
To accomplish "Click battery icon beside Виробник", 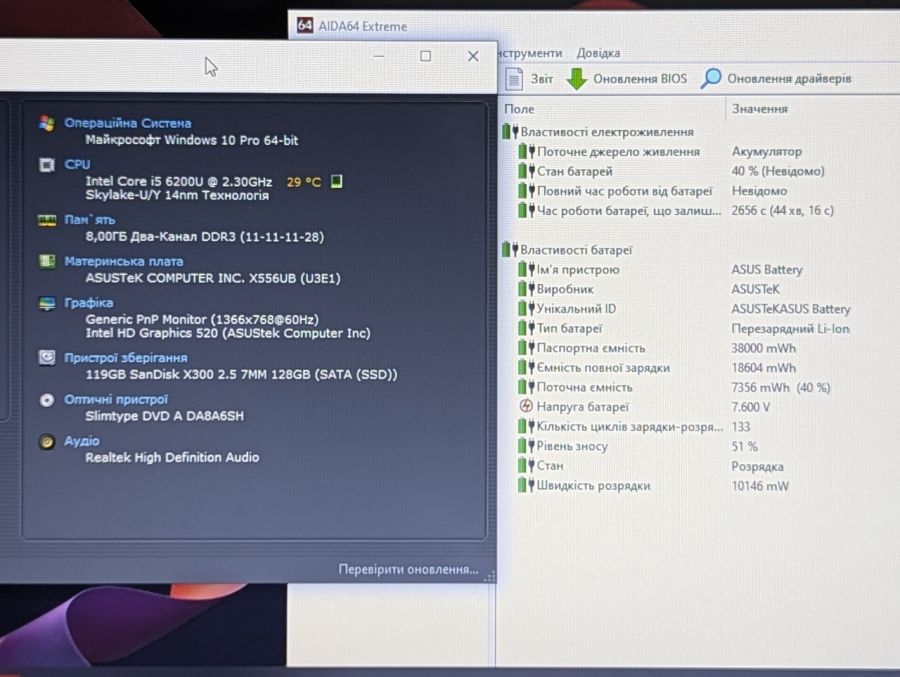I will pyautogui.click(x=526, y=289).
